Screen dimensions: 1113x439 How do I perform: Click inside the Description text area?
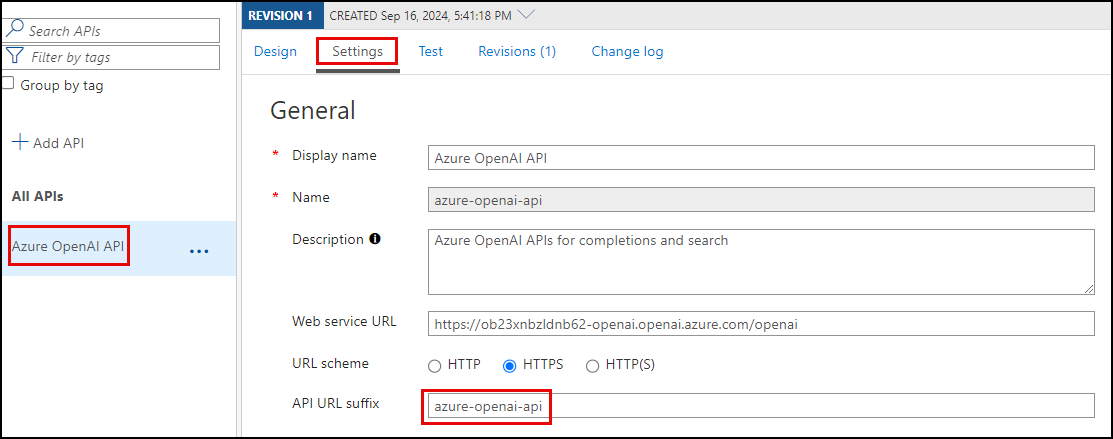pyautogui.click(x=761, y=261)
